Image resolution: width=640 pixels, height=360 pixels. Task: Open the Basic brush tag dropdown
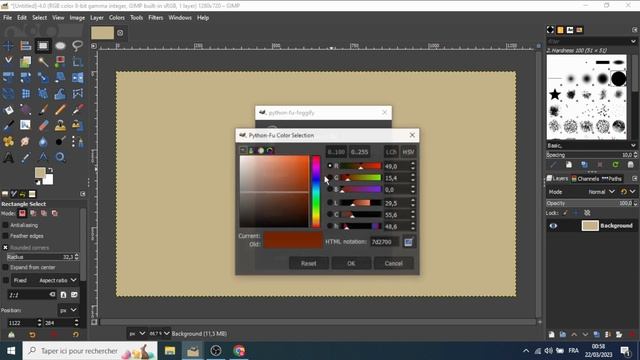pos(592,146)
